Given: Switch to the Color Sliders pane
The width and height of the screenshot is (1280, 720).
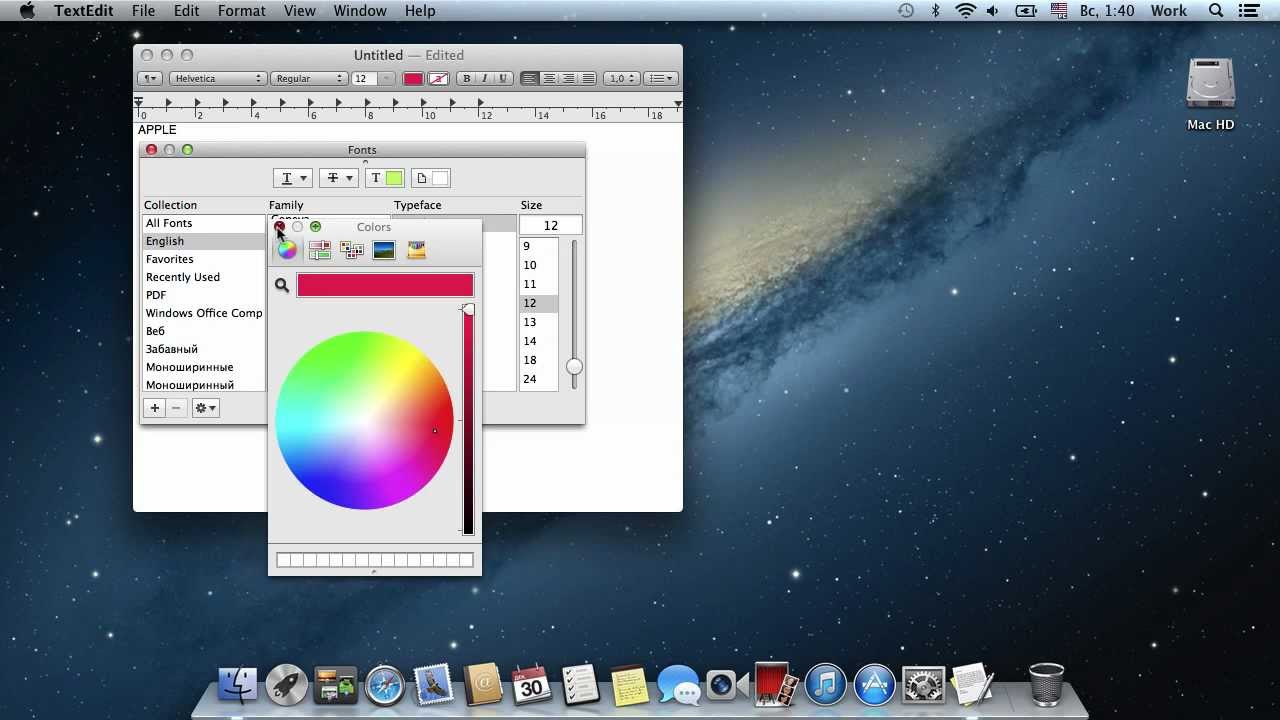Looking at the screenshot, I should tap(320, 250).
